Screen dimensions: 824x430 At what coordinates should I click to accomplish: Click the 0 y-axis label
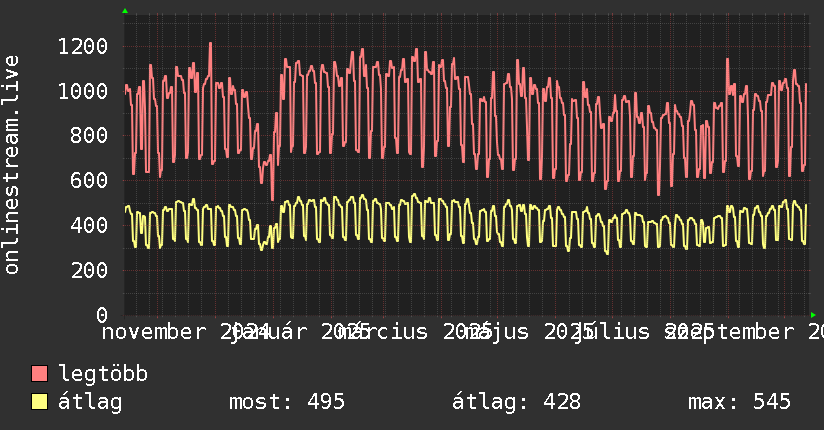coord(102,315)
